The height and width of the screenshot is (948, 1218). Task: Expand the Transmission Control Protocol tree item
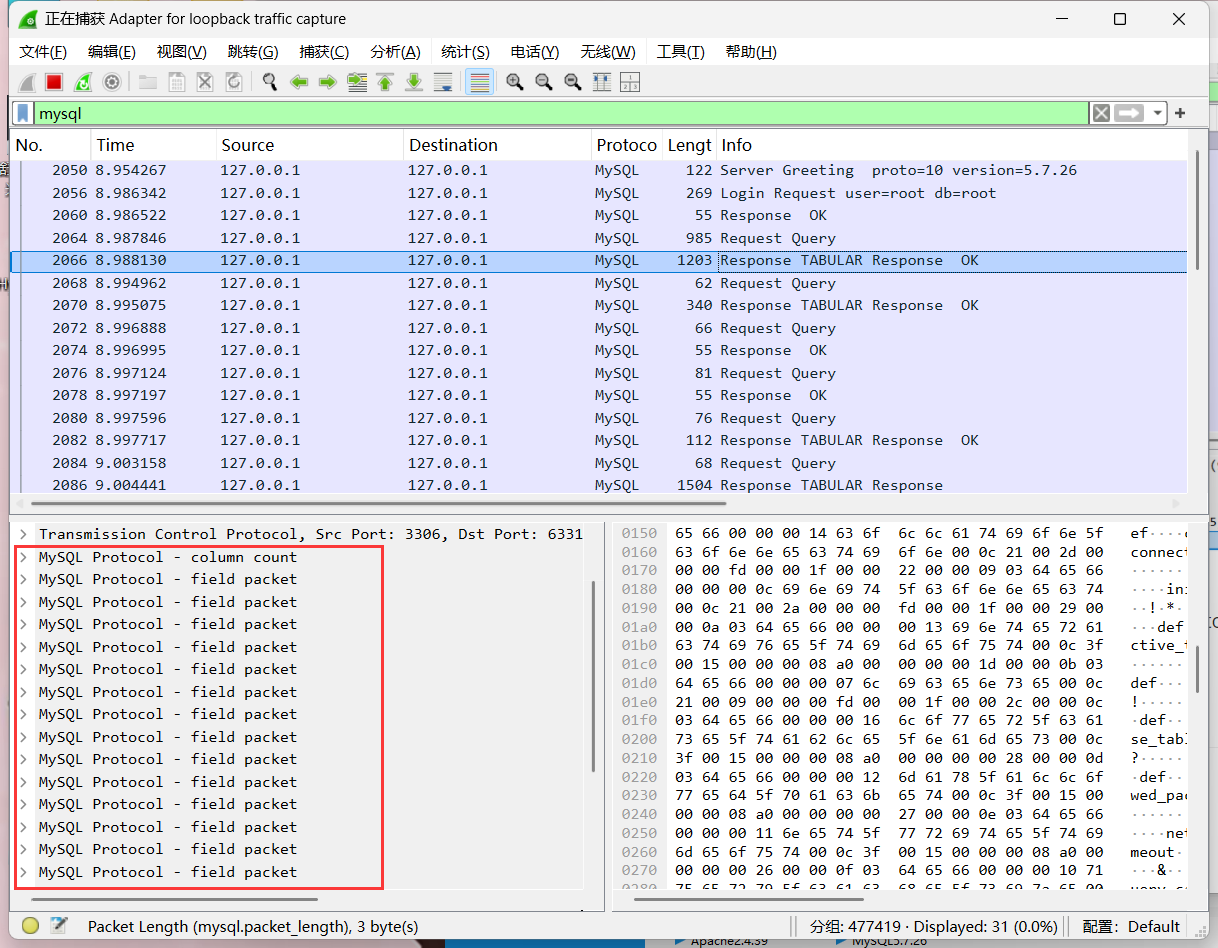[x=23, y=534]
